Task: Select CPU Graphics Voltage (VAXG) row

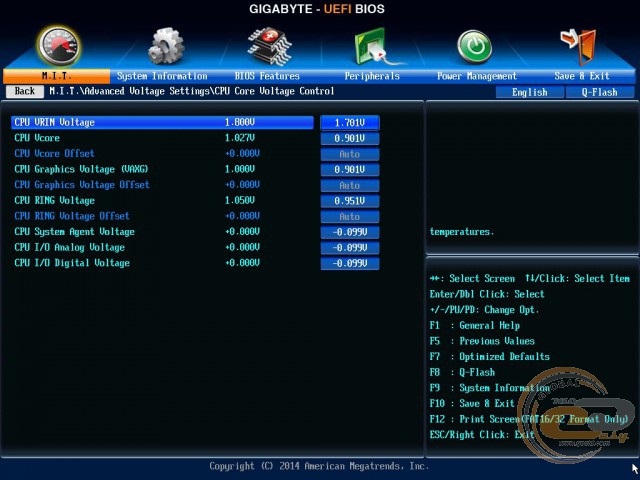Action: pos(162,169)
